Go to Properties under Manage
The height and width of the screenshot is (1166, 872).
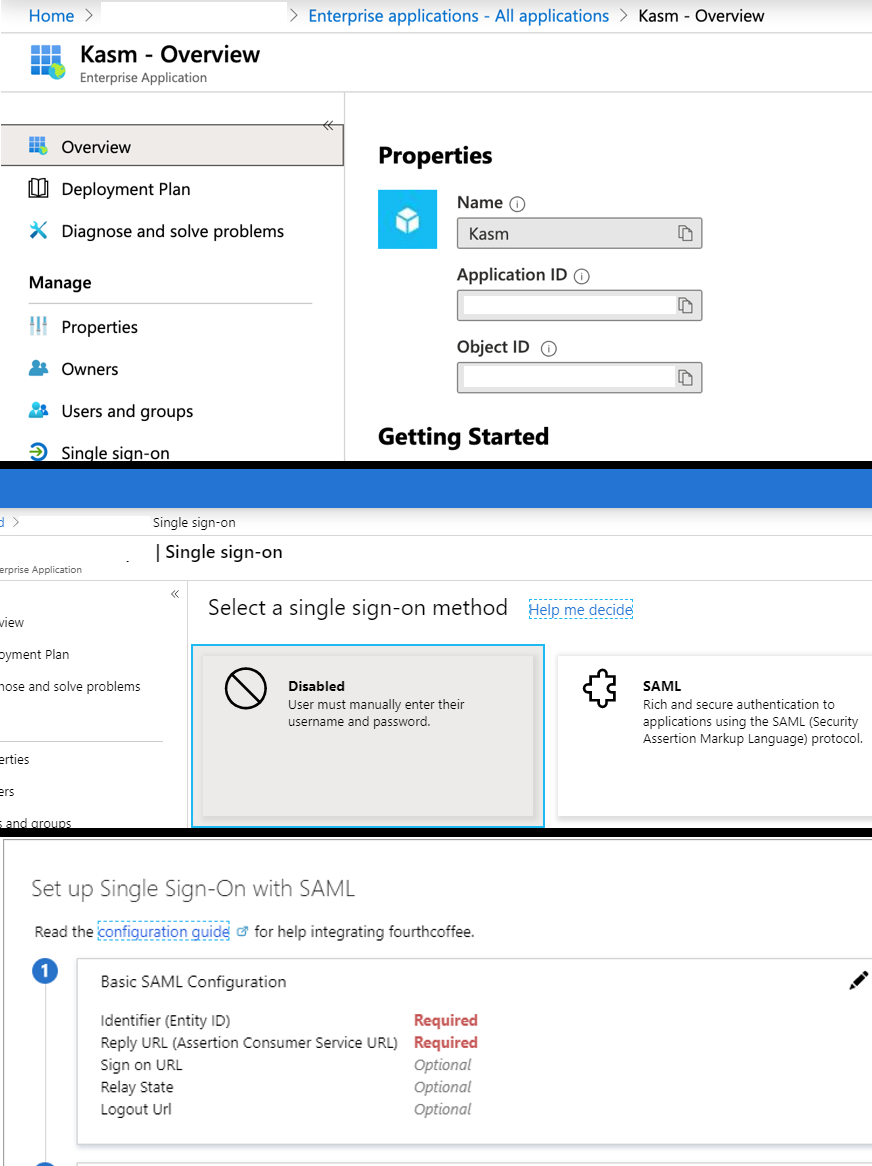99,327
